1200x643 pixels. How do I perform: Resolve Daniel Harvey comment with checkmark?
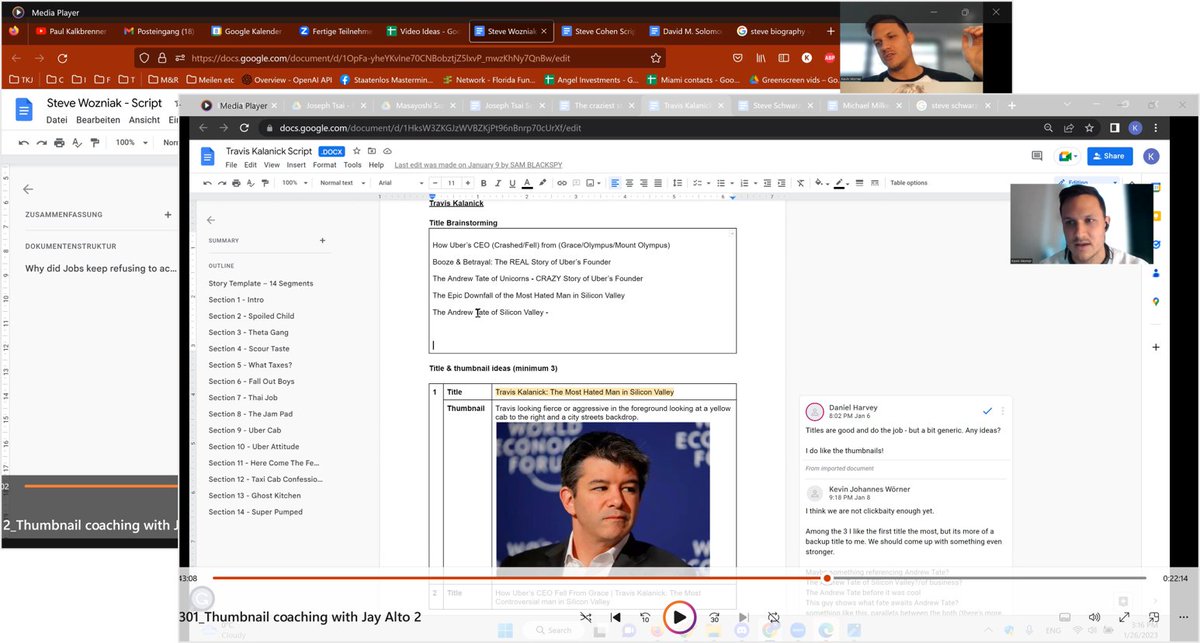coord(988,411)
